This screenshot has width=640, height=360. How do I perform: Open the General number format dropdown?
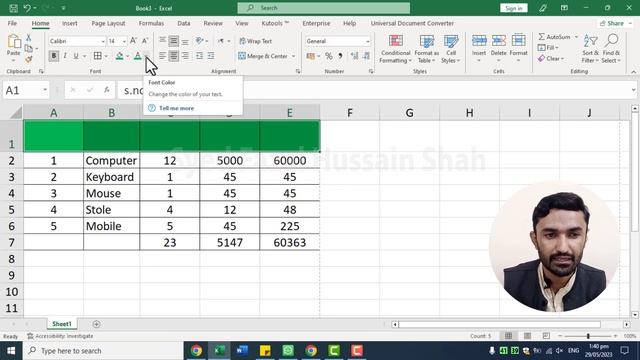click(x=367, y=41)
